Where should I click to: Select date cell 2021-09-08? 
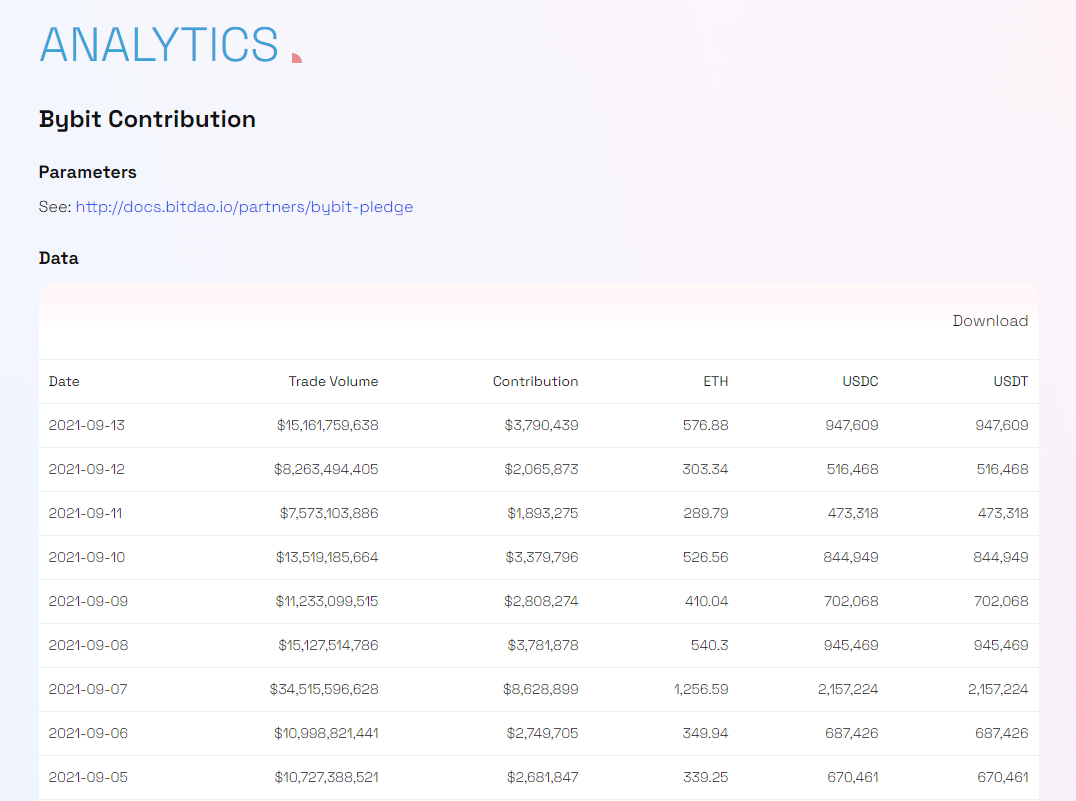88,645
